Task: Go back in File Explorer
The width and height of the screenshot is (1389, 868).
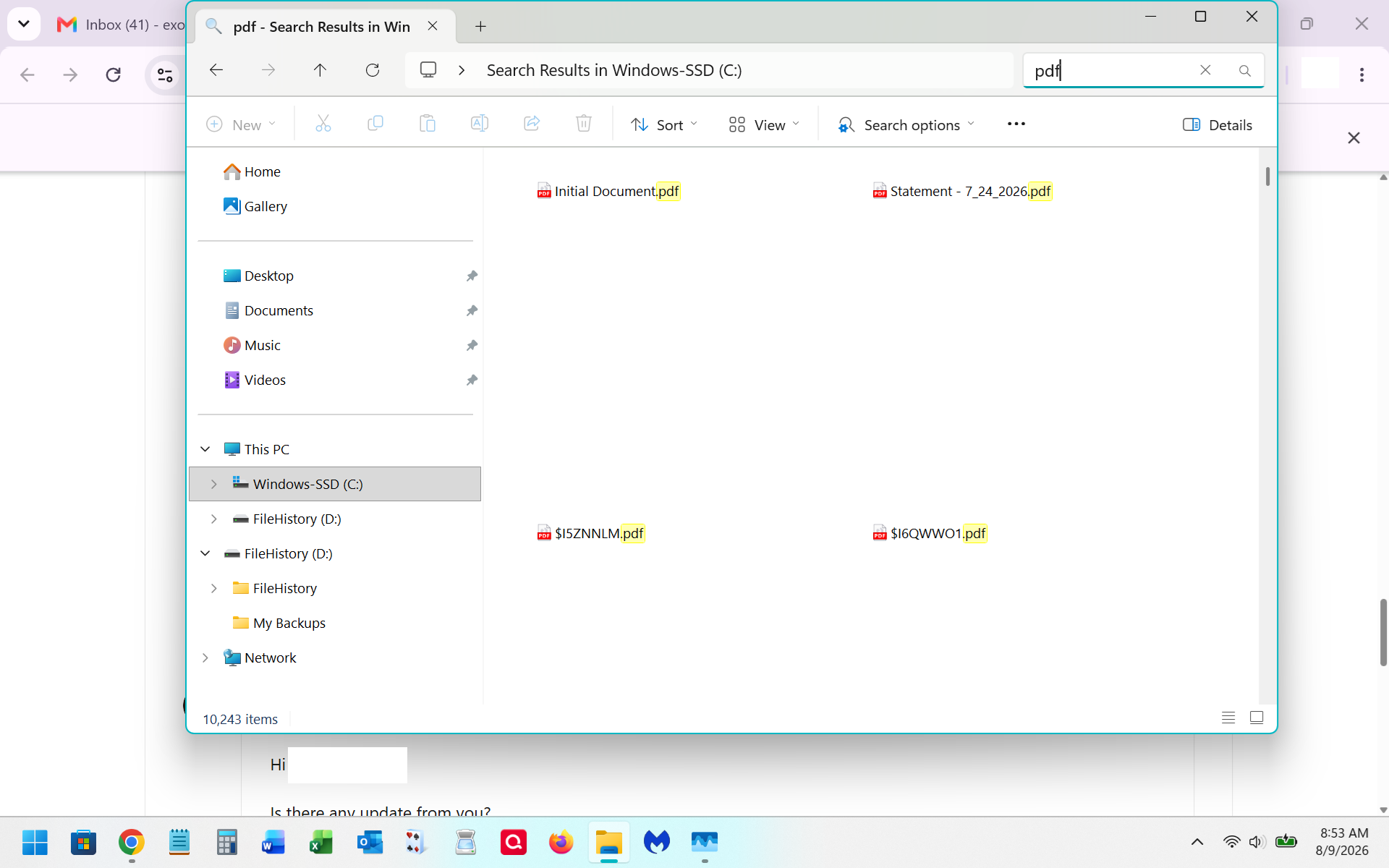Action: click(x=216, y=70)
